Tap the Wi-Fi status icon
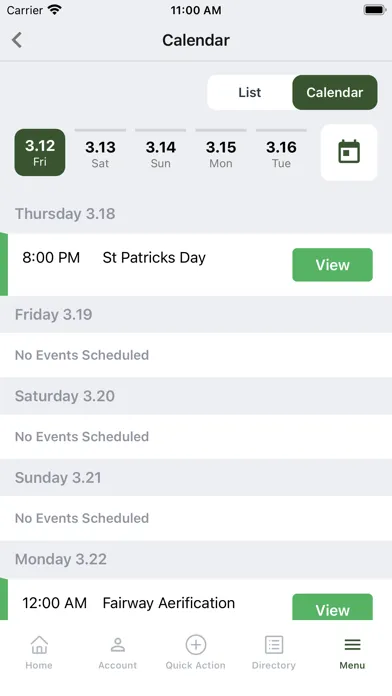The width and height of the screenshot is (392, 696). click(x=55, y=10)
